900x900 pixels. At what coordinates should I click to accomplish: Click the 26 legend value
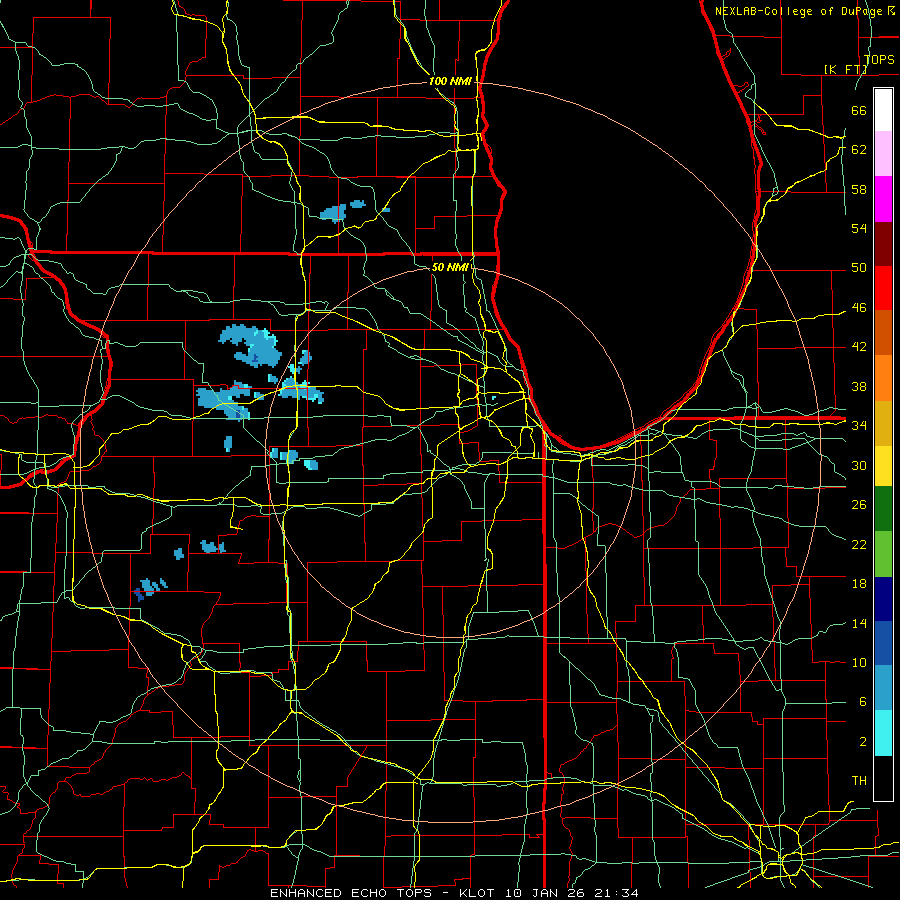click(x=859, y=505)
